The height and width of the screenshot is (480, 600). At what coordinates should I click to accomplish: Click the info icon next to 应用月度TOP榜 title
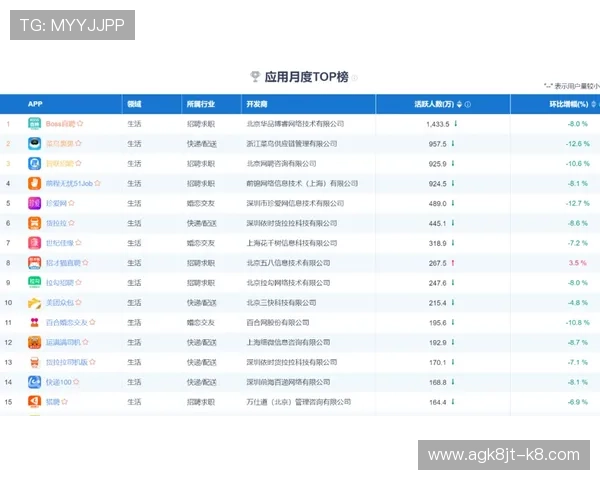[x=355, y=78]
